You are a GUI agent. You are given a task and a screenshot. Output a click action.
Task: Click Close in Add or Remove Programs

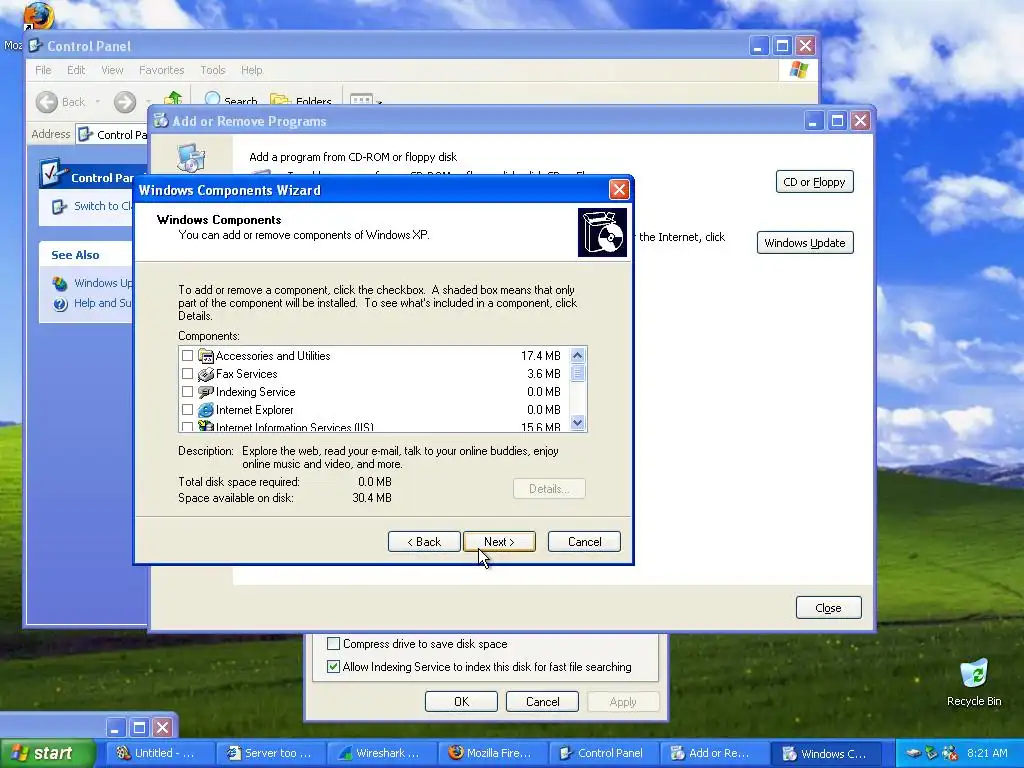click(x=828, y=607)
